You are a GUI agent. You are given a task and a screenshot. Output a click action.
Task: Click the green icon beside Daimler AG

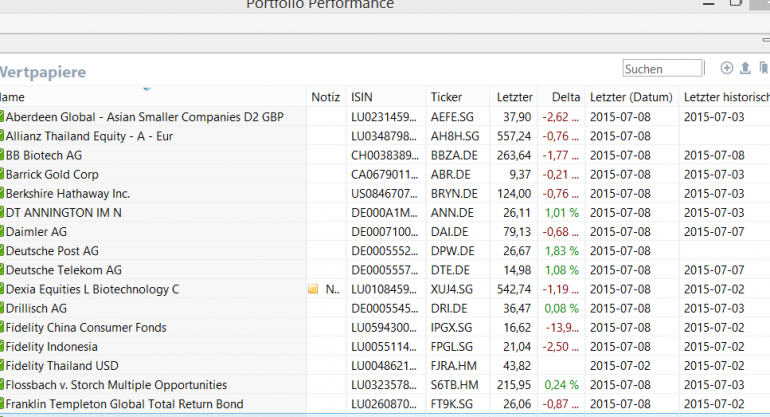[3, 232]
